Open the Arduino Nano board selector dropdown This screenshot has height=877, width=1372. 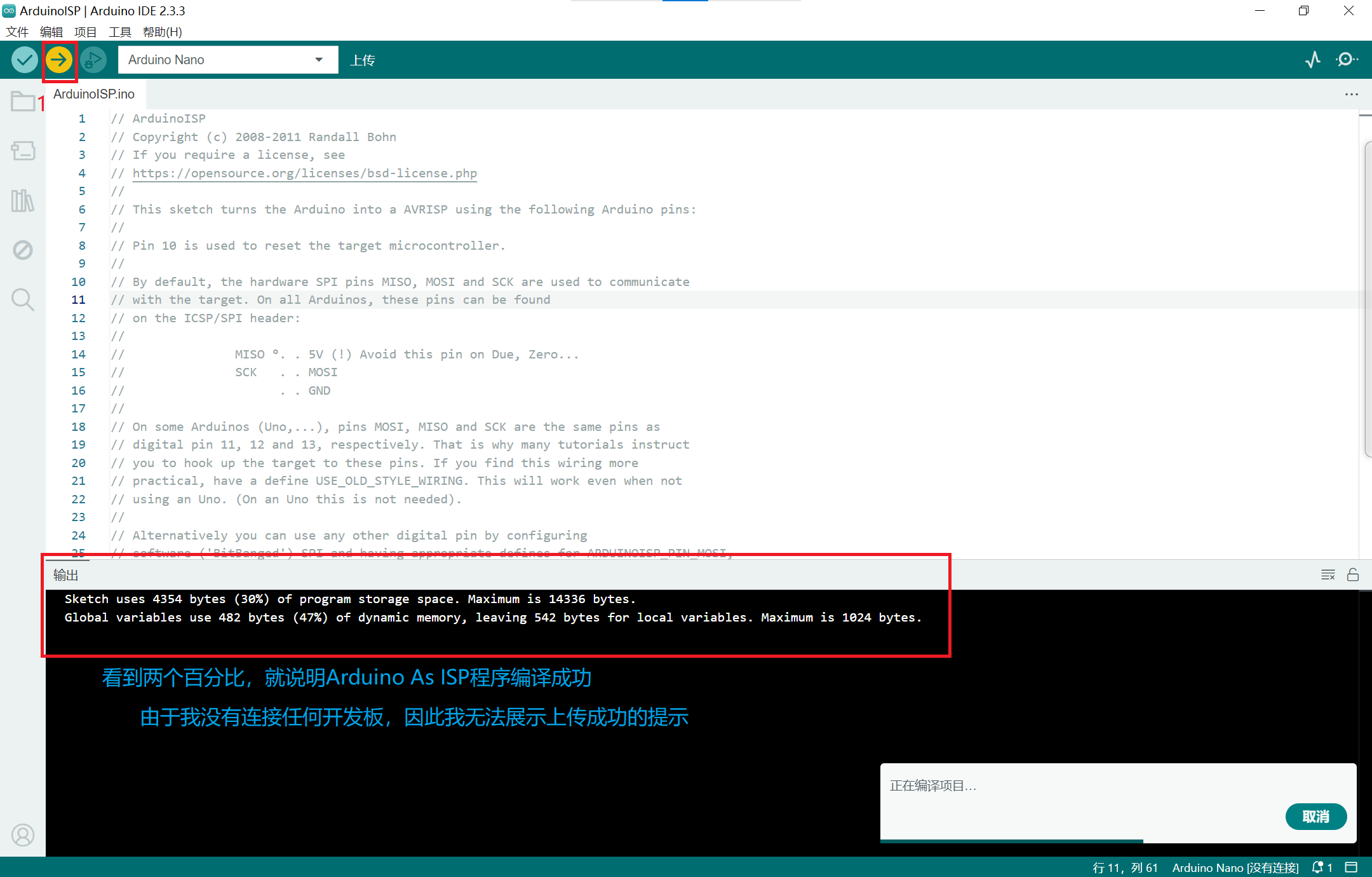click(x=228, y=60)
